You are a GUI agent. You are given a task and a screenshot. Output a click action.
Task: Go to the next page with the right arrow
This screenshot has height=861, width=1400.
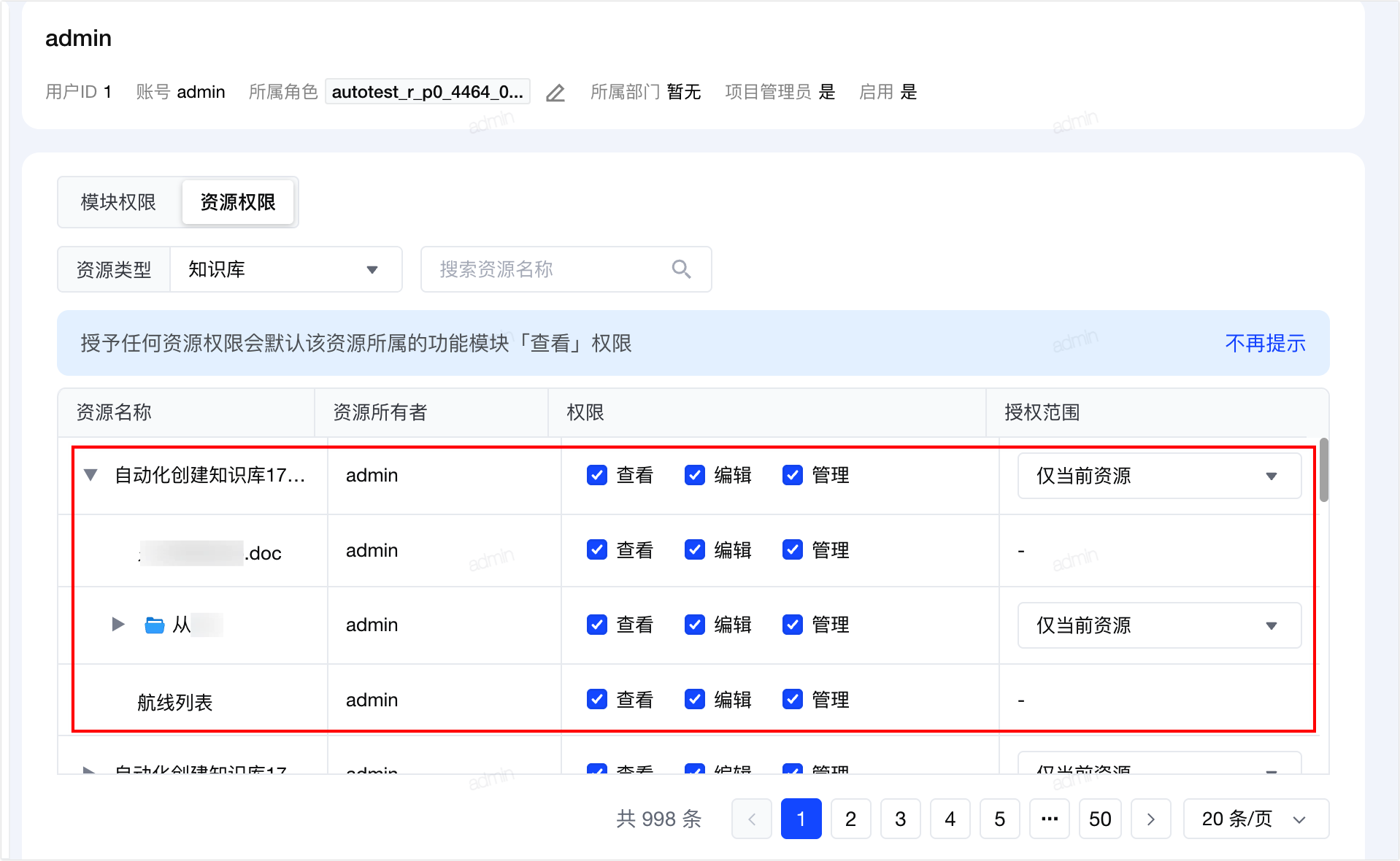click(1151, 819)
